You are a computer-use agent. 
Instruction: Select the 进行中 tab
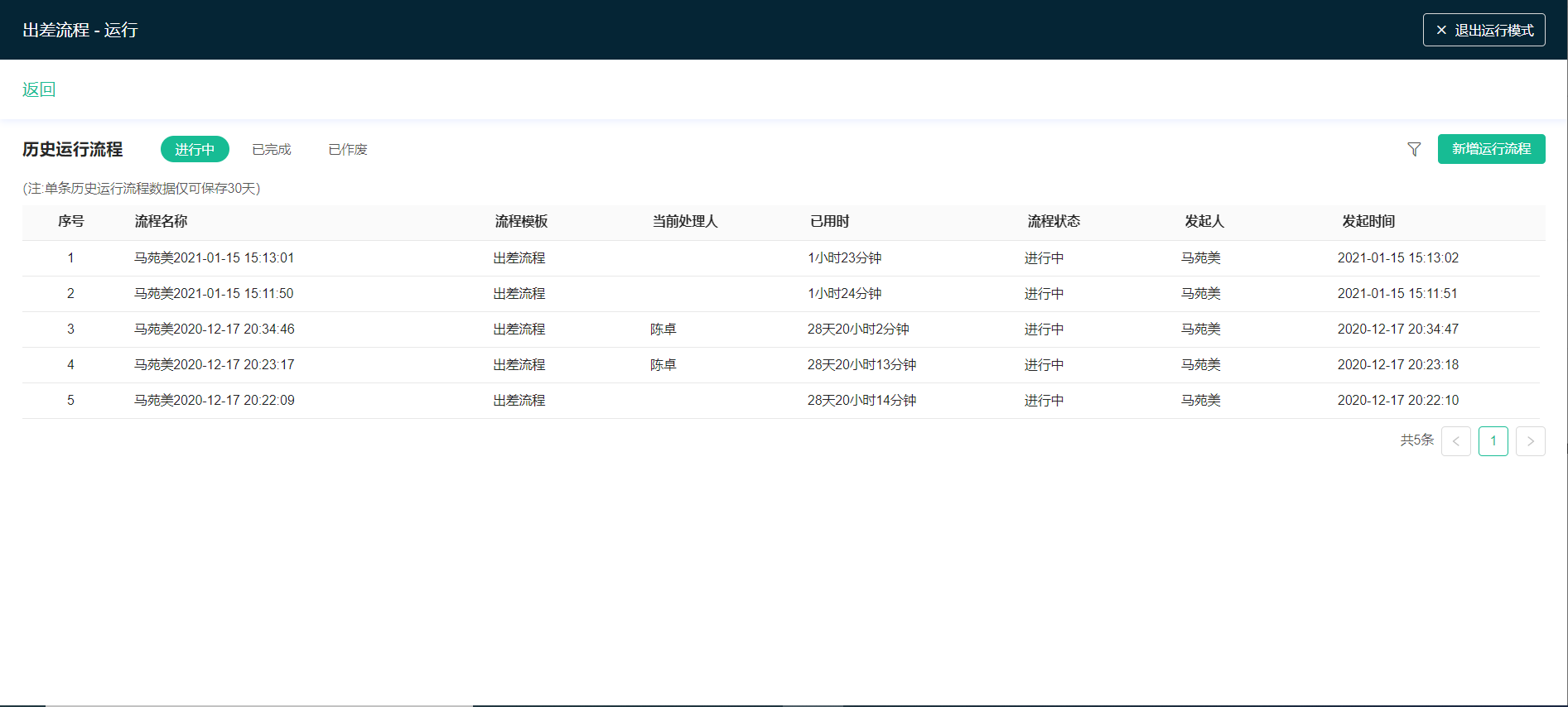click(x=195, y=149)
